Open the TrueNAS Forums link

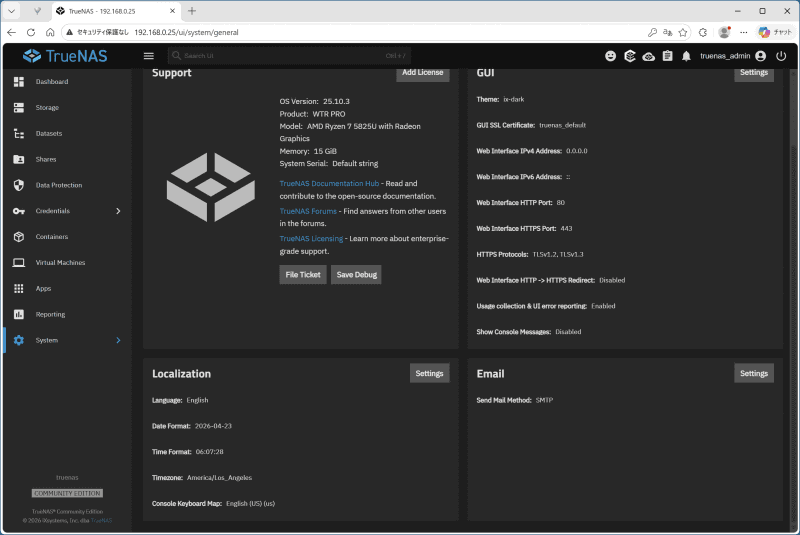(308, 211)
